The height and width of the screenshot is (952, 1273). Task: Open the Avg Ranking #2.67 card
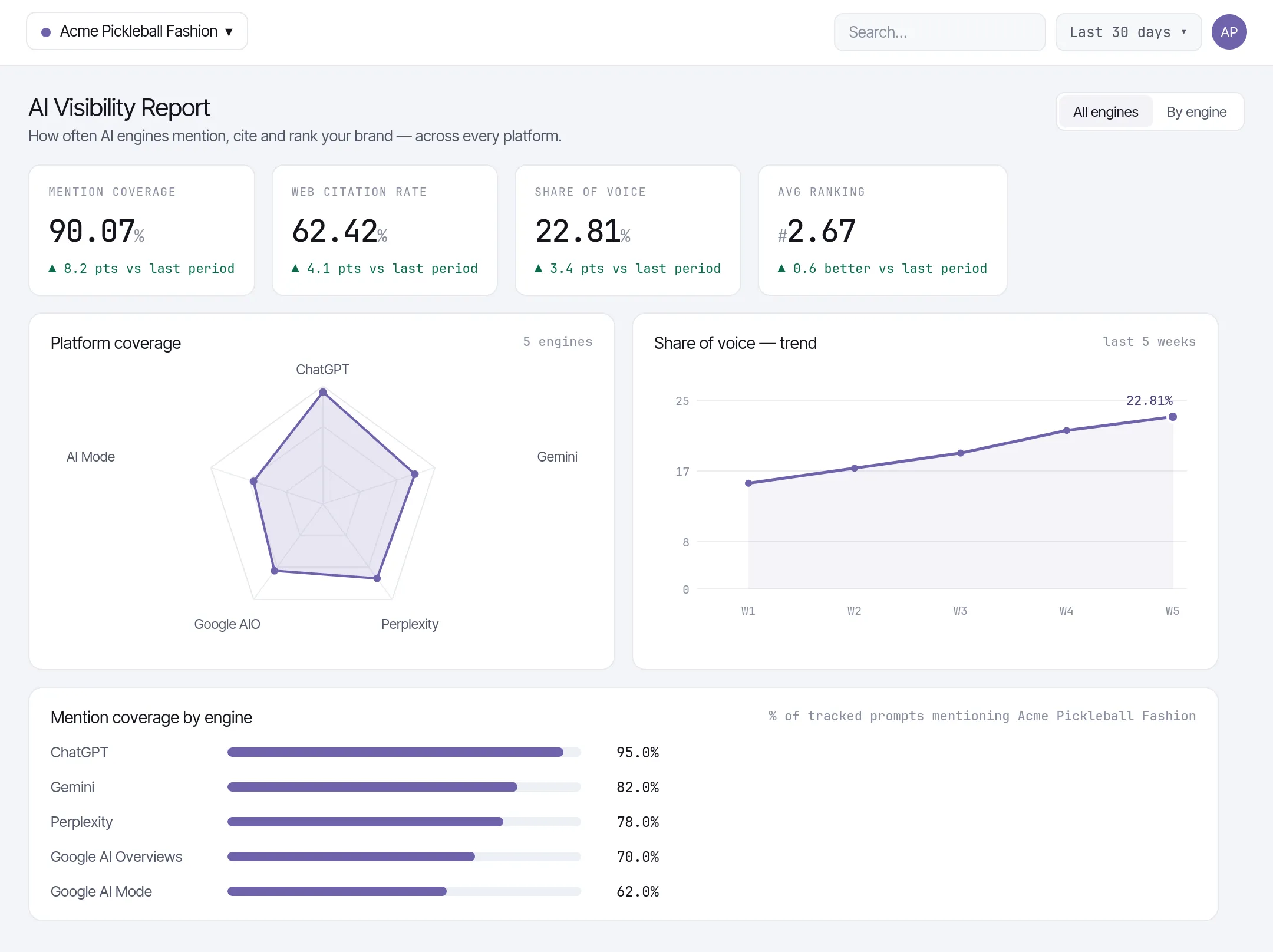click(x=882, y=230)
